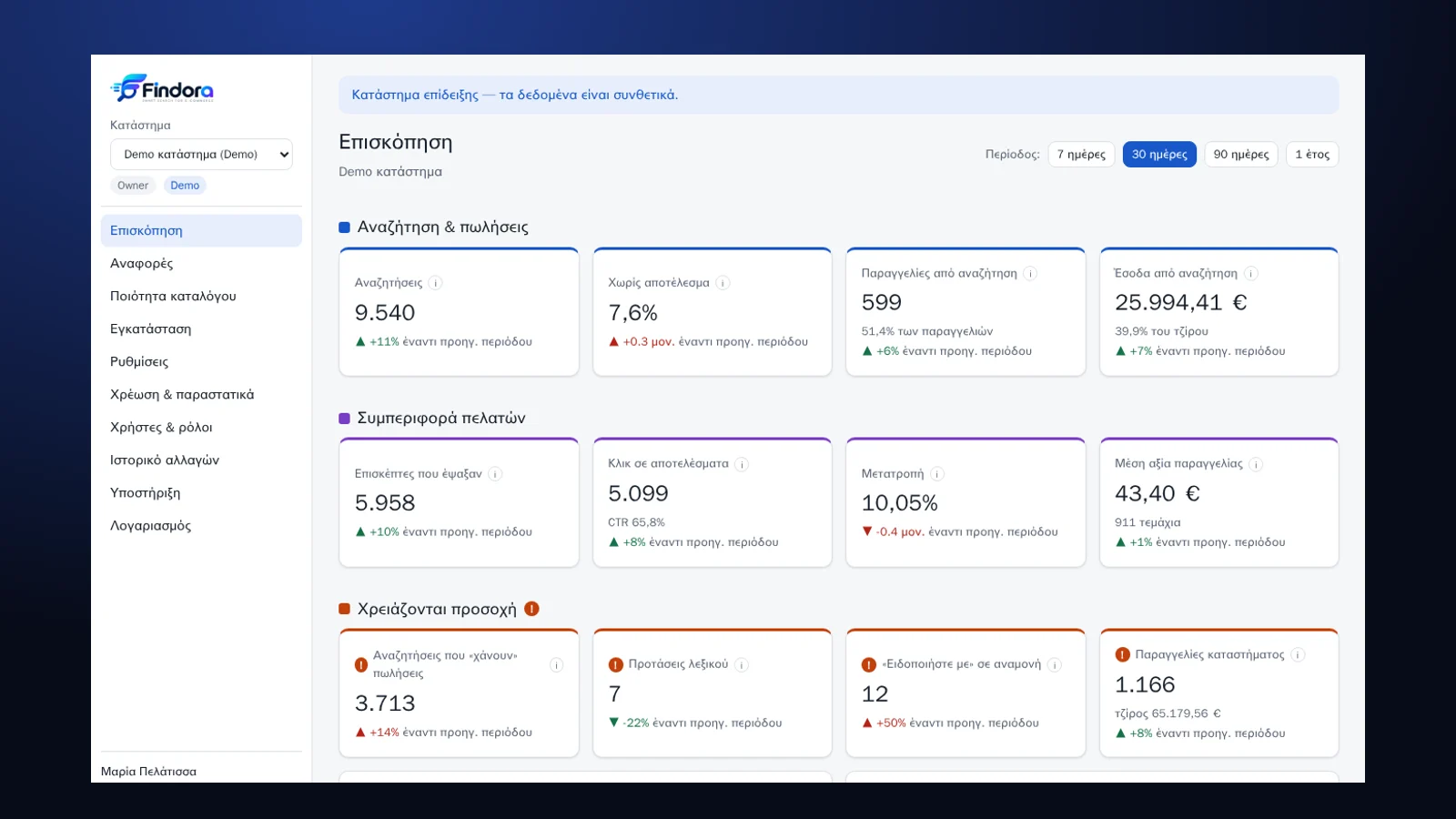The height and width of the screenshot is (819, 1456).
Task: Click the Findora logo
Action: click(x=162, y=88)
